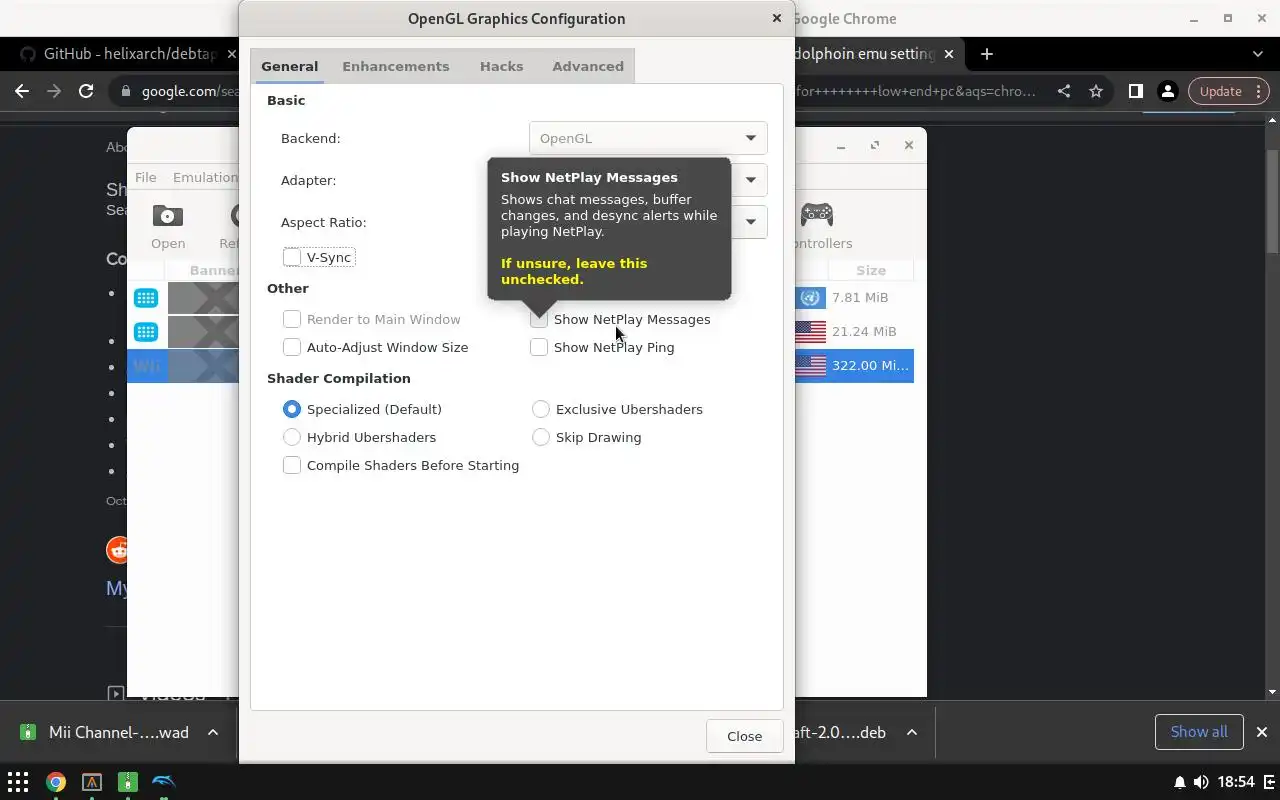Choose Hybrid Ubershaders radio button

click(292, 437)
